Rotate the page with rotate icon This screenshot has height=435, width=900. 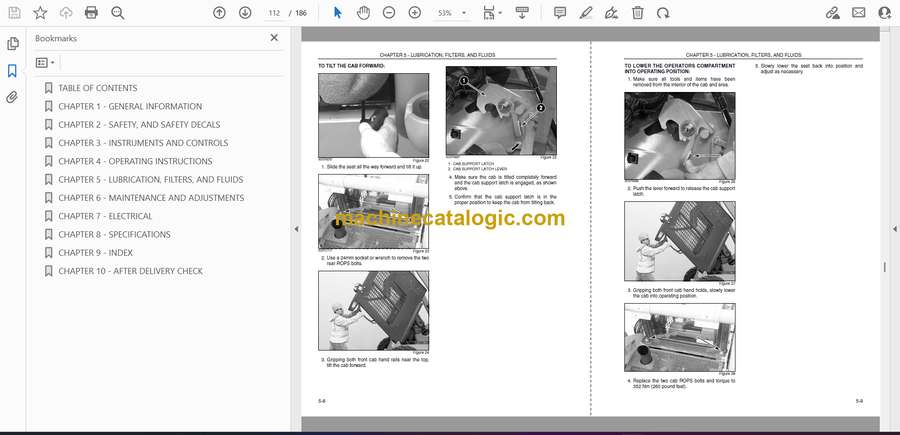coord(663,13)
